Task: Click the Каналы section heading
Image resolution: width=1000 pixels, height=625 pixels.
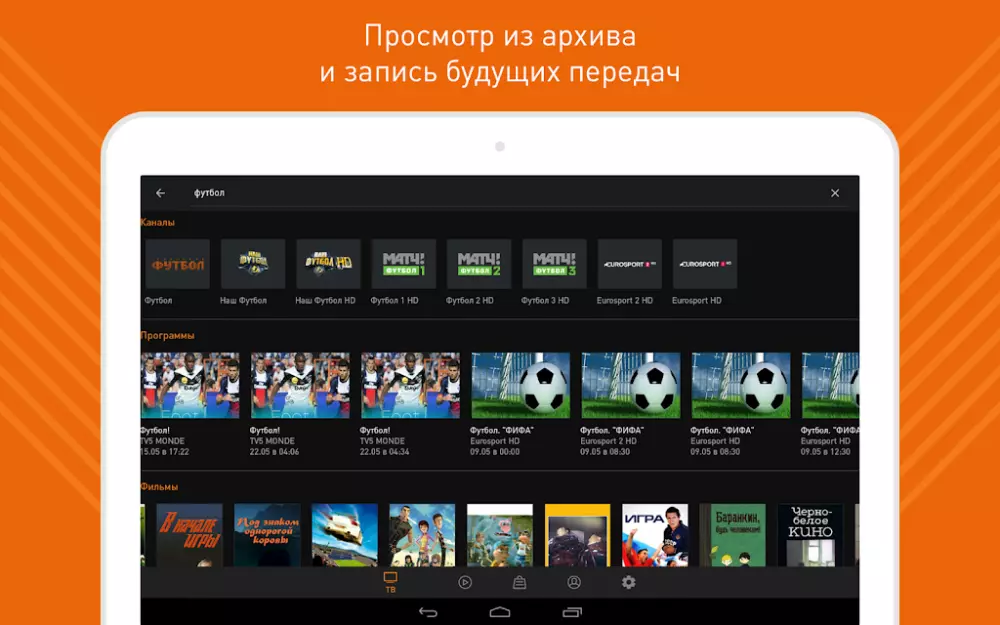Action: pyautogui.click(x=158, y=223)
